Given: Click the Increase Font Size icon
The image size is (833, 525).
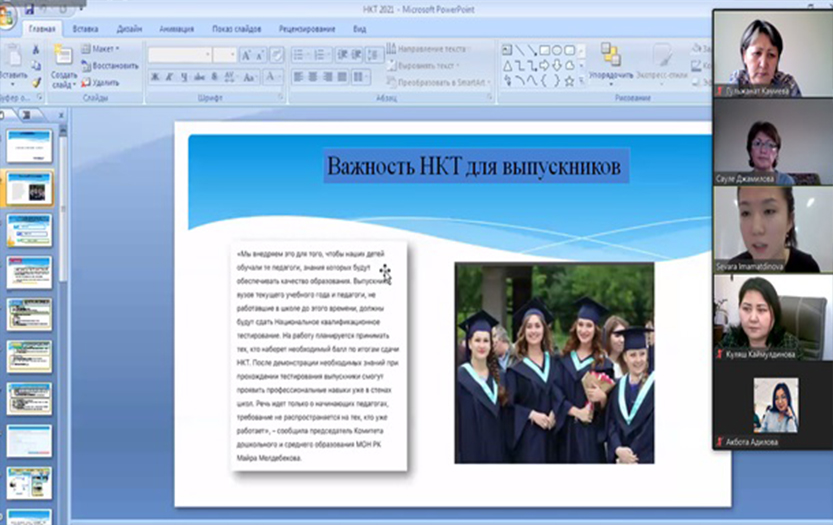Looking at the screenshot, I should (x=246, y=55).
